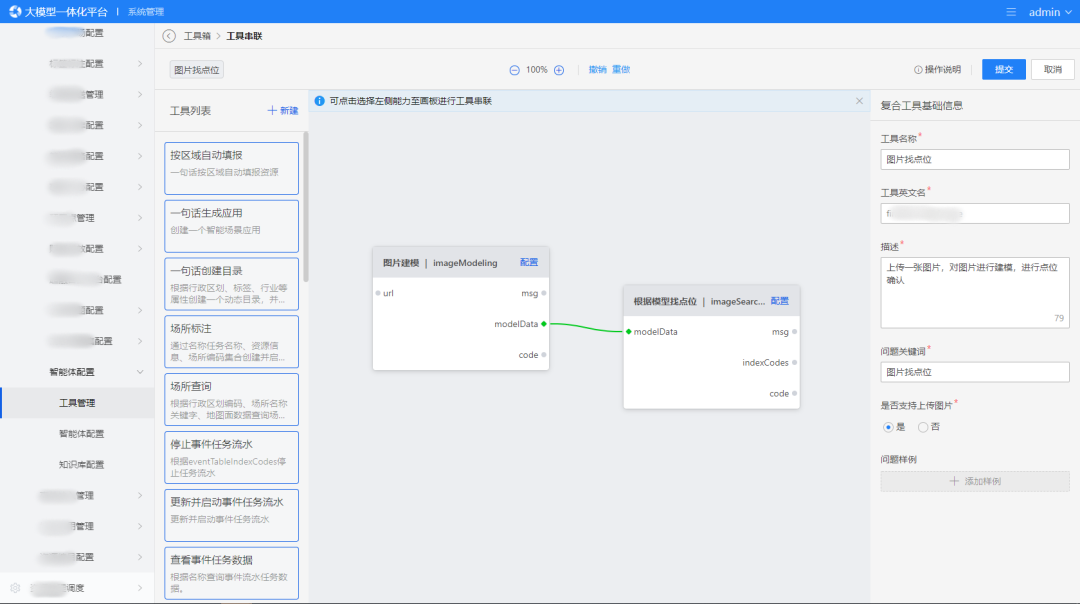The image size is (1080, 604).
Task: Click the platform logo icon
Action: [13, 12]
